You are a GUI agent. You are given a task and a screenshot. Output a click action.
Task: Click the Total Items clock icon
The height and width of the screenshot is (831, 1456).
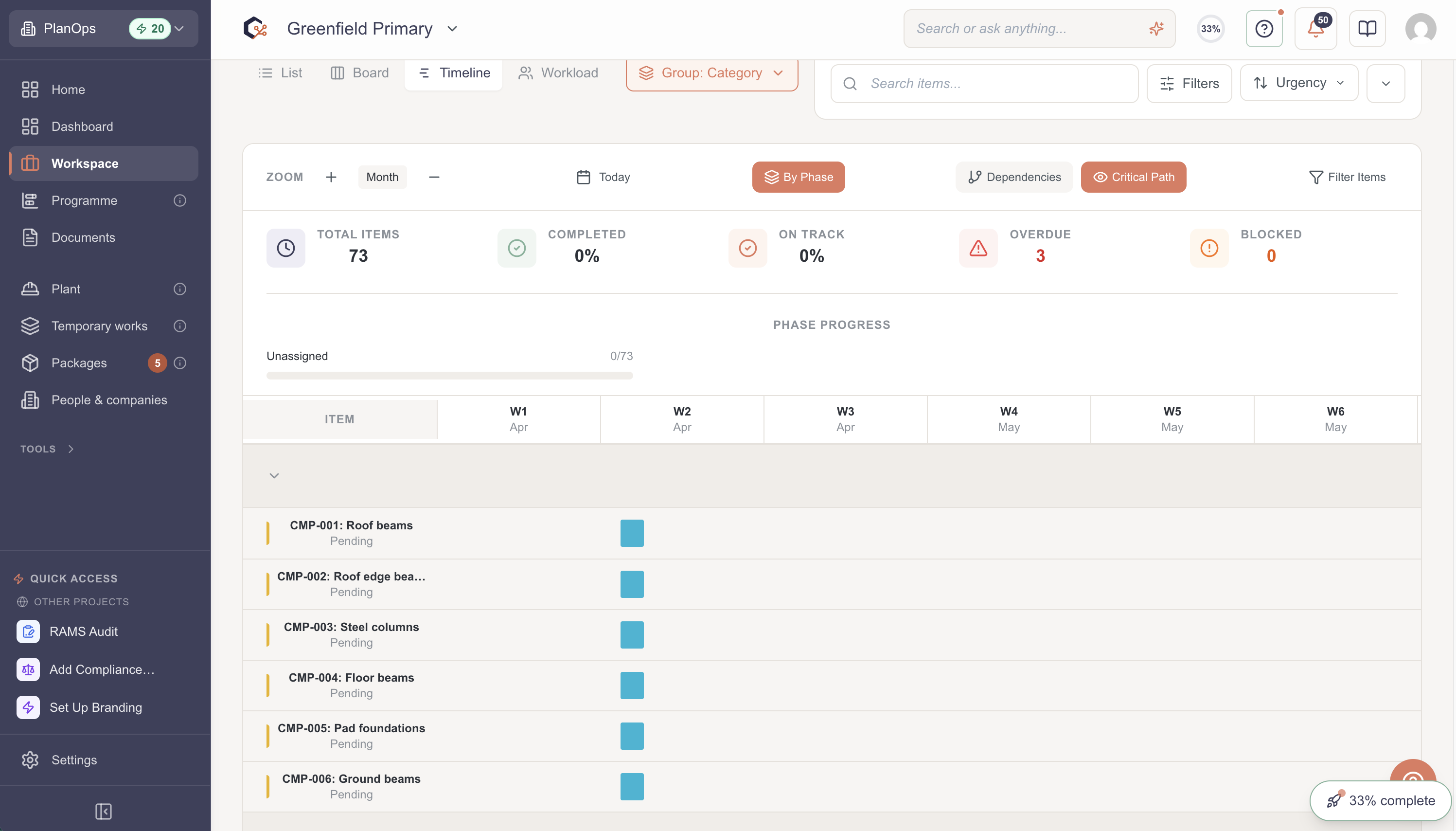point(286,248)
